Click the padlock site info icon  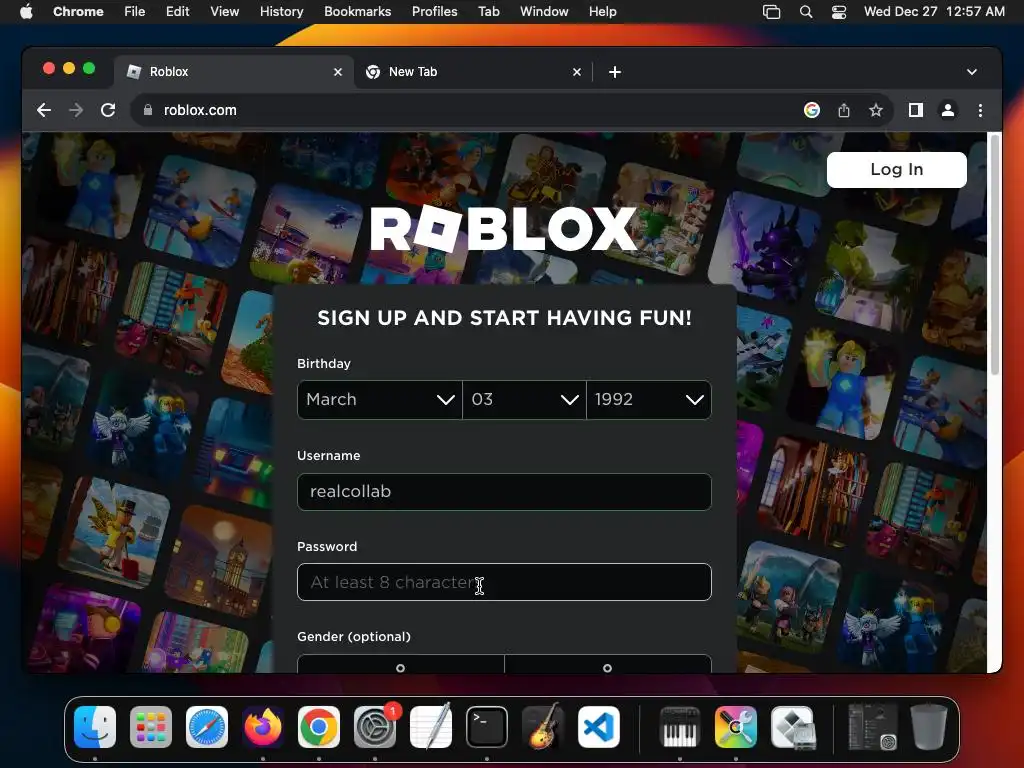pos(148,110)
